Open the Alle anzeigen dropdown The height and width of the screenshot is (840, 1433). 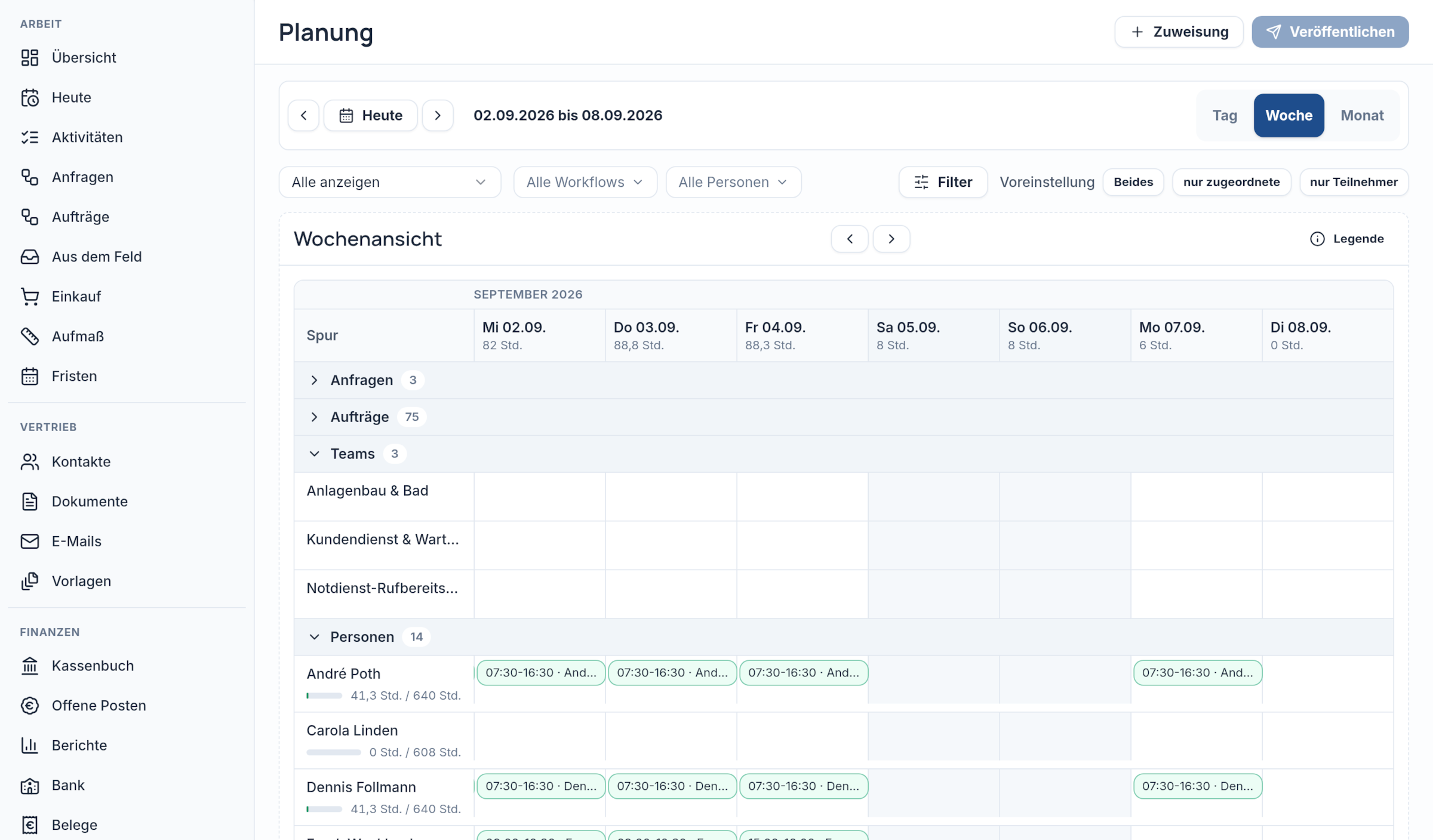click(x=390, y=182)
